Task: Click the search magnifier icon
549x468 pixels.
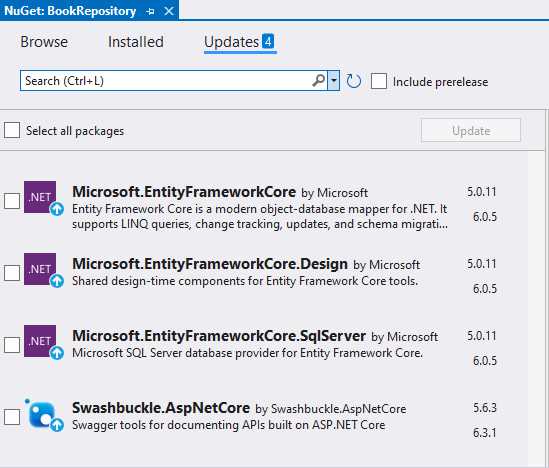Action: (x=318, y=81)
